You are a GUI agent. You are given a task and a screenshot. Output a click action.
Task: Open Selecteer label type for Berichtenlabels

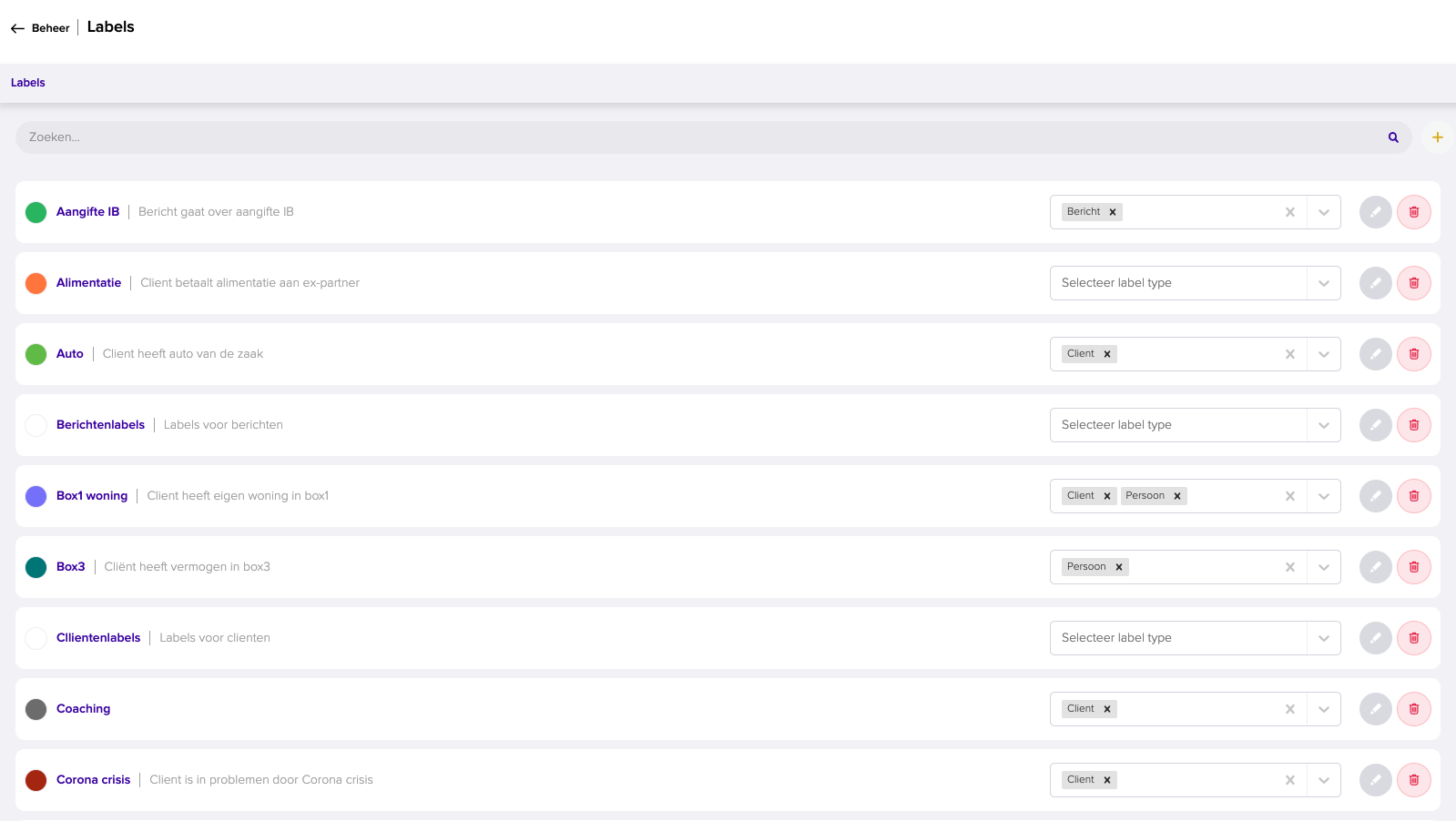tap(1195, 425)
